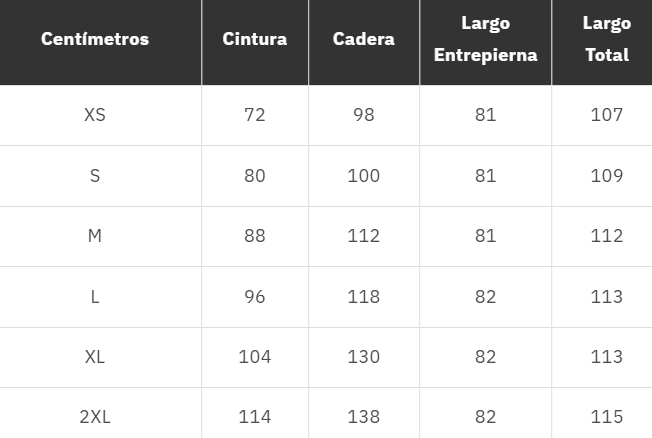Select the Cadera column header
The height and width of the screenshot is (438, 652).
point(364,40)
